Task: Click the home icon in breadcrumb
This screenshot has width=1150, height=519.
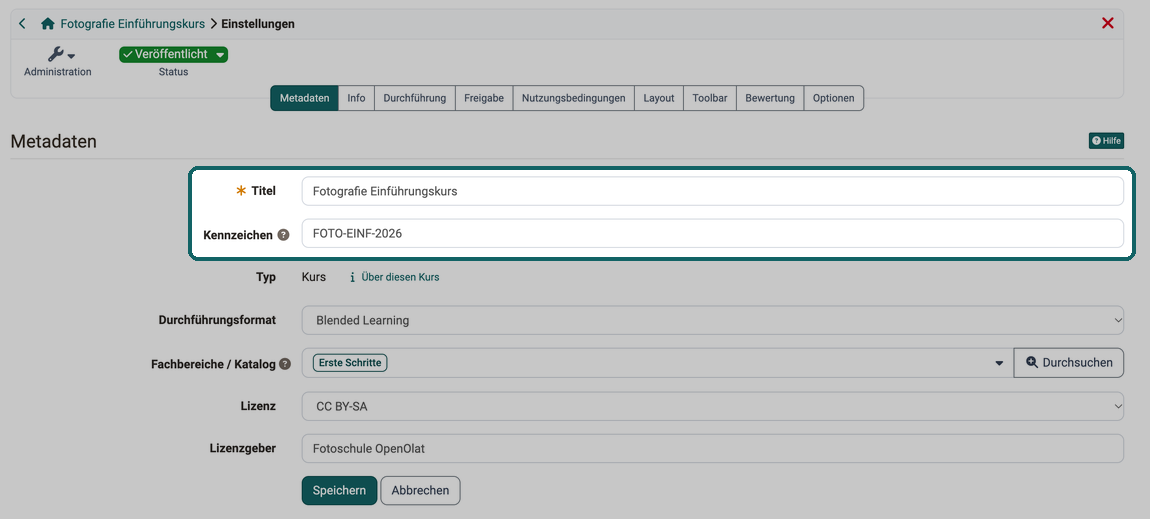Action: point(48,23)
